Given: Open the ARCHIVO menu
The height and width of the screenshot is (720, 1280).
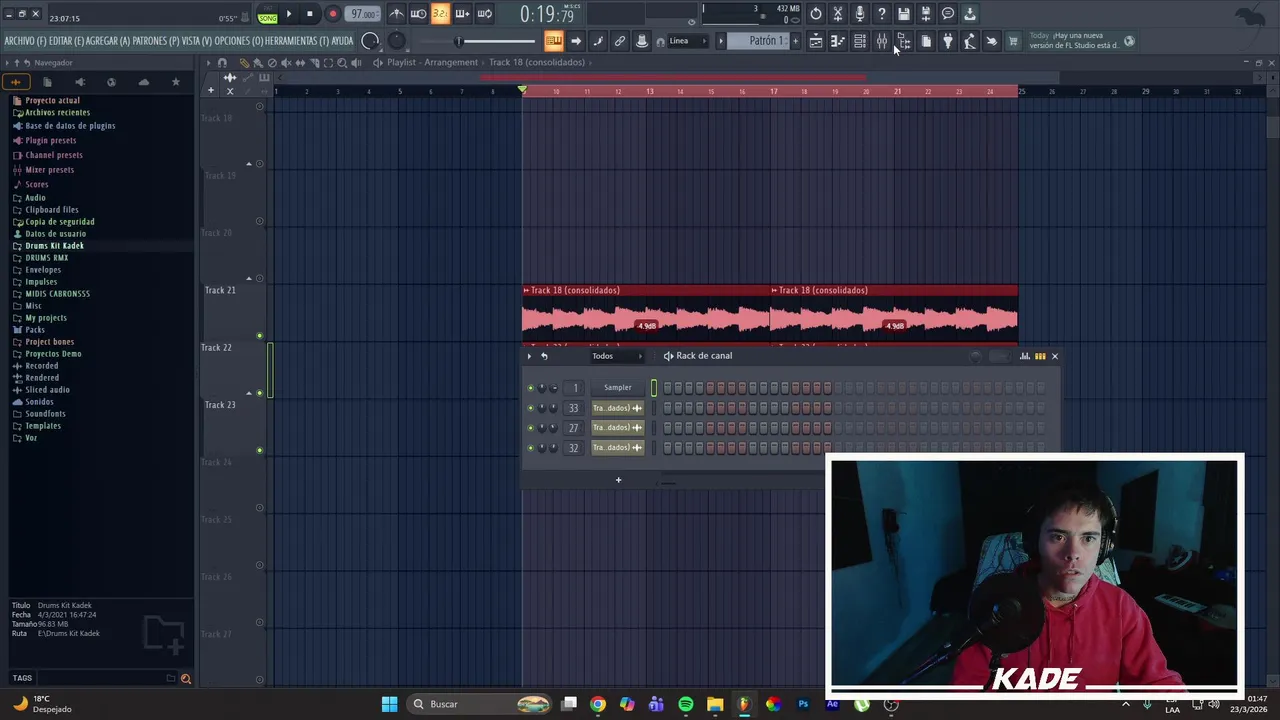Looking at the screenshot, I should (25, 41).
